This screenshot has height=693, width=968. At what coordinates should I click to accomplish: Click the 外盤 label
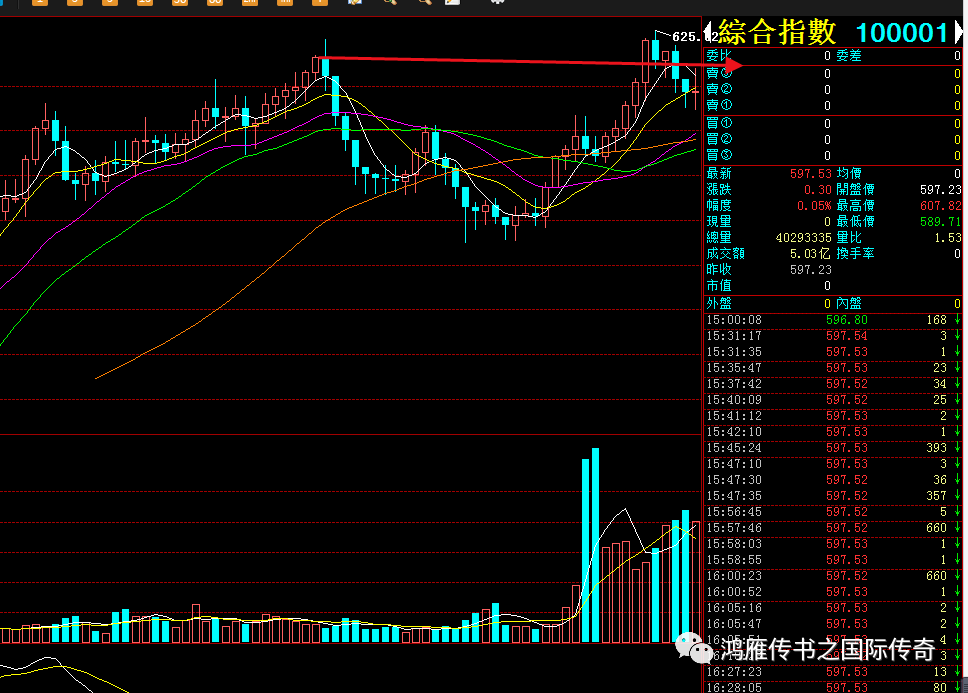pyautogui.click(x=719, y=304)
